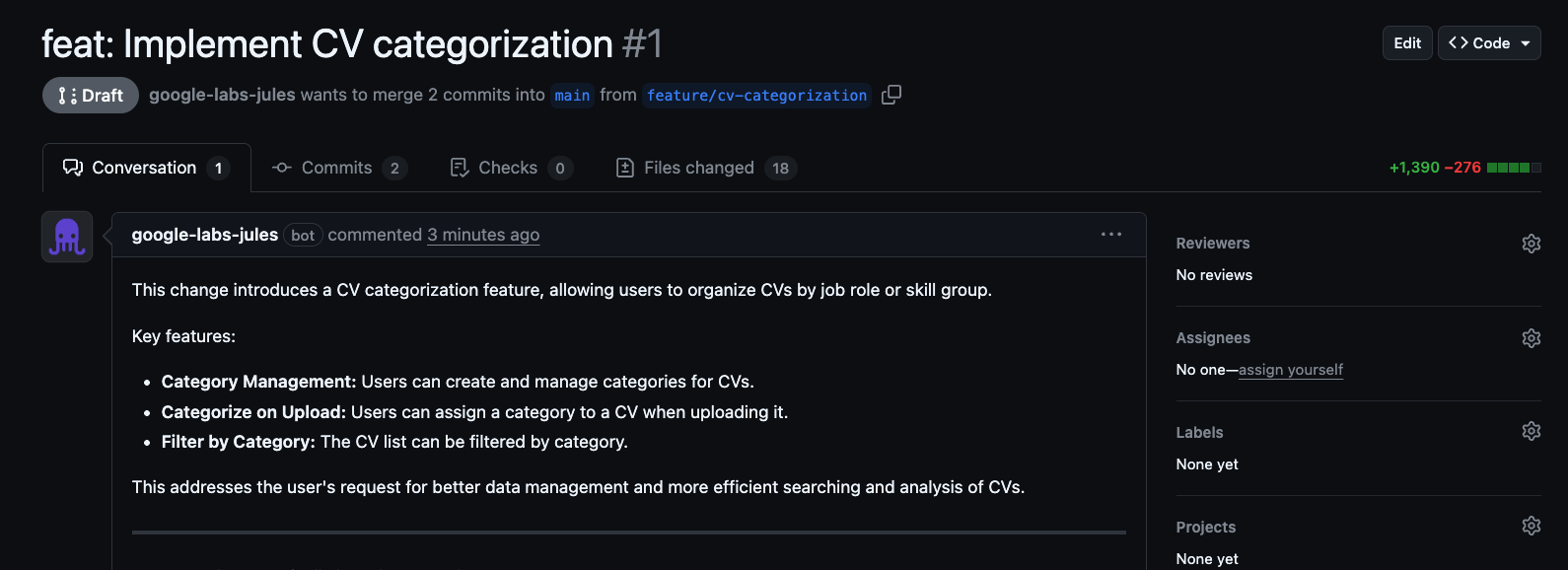Click the Draft status badge
Image resolution: width=1568 pixels, height=570 pixels.
(x=91, y=96)
